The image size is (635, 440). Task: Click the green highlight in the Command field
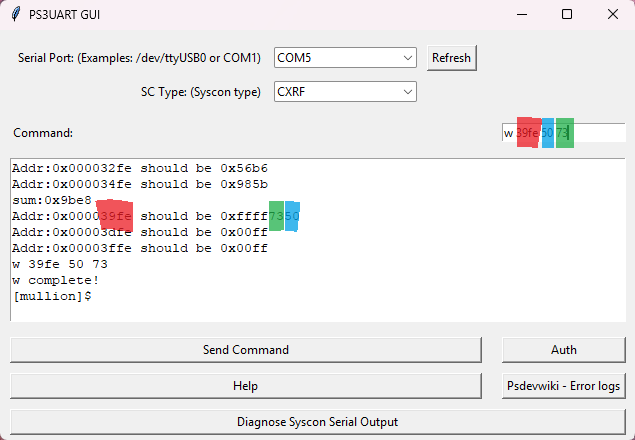564,132
